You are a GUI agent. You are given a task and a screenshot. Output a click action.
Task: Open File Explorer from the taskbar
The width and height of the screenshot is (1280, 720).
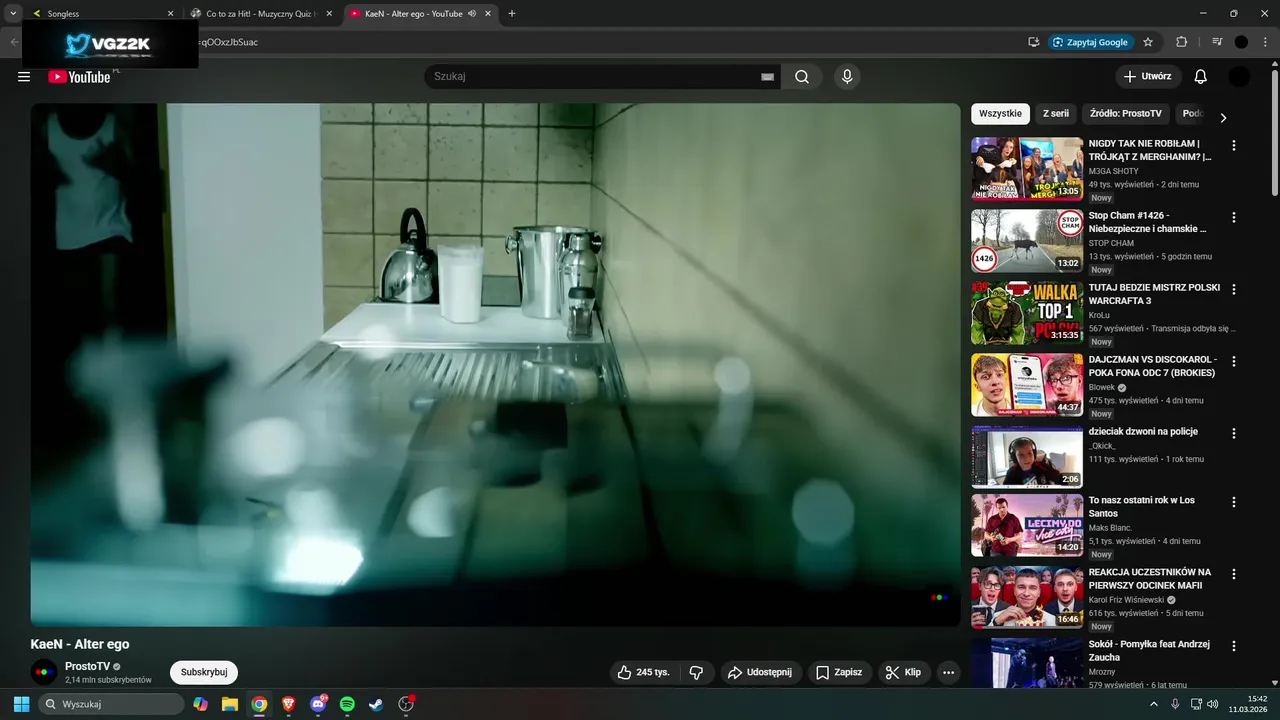coord(230,704)
